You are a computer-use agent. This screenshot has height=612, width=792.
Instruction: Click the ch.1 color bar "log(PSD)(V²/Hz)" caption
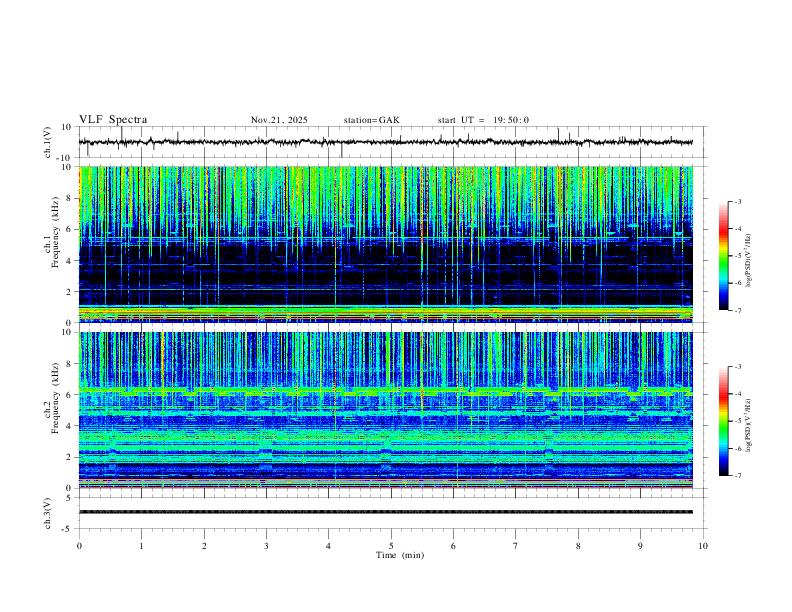coord(748,260)
